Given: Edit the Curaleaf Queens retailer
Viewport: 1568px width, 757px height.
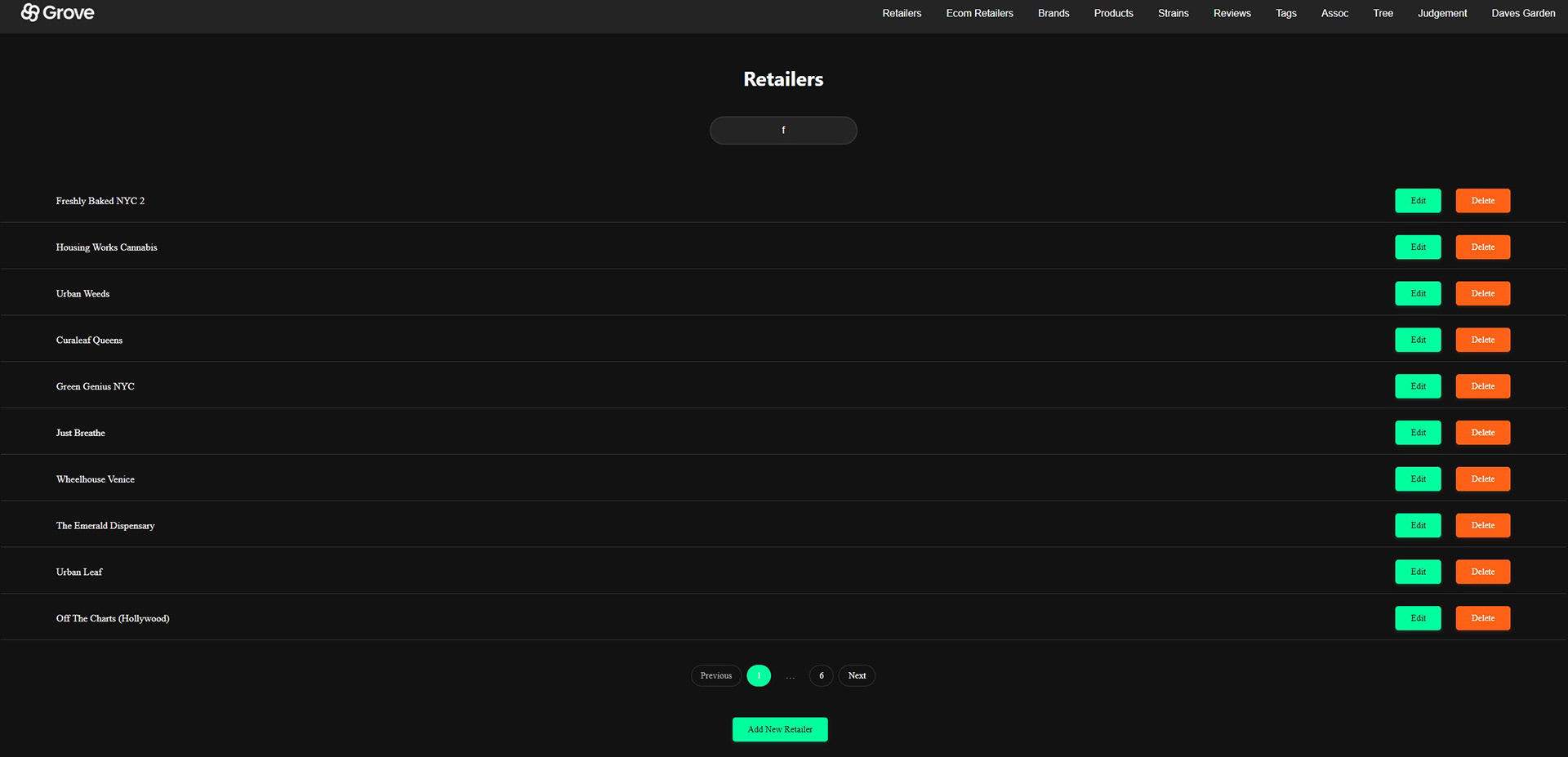Looking at the screenshot, I should pyautogui.click(x=1418, y=341).
